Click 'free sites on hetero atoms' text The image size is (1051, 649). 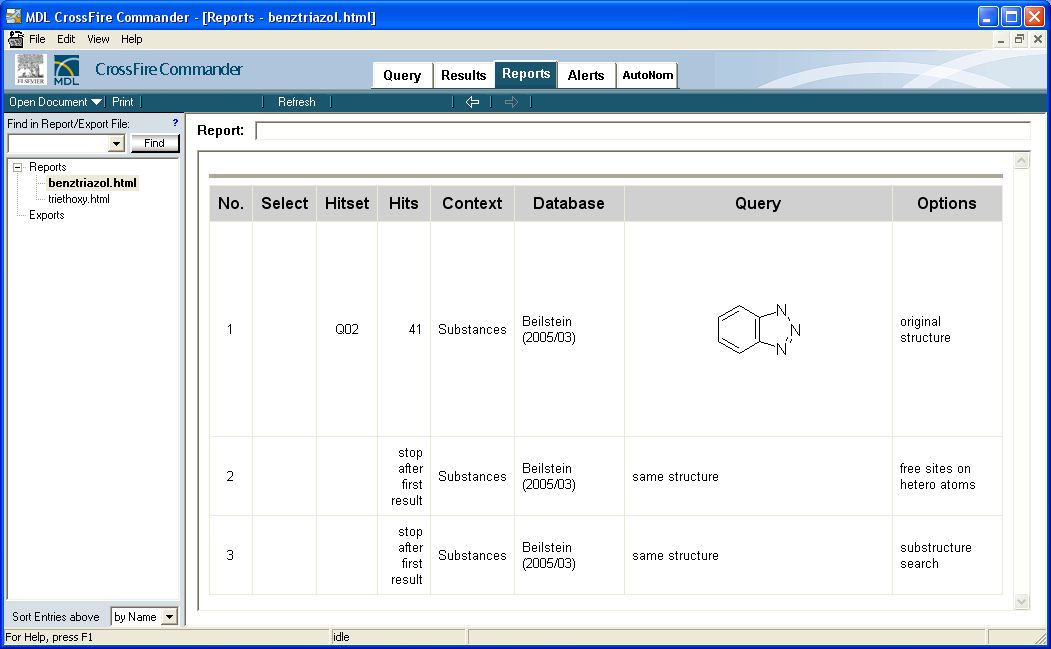pos(937,477)
